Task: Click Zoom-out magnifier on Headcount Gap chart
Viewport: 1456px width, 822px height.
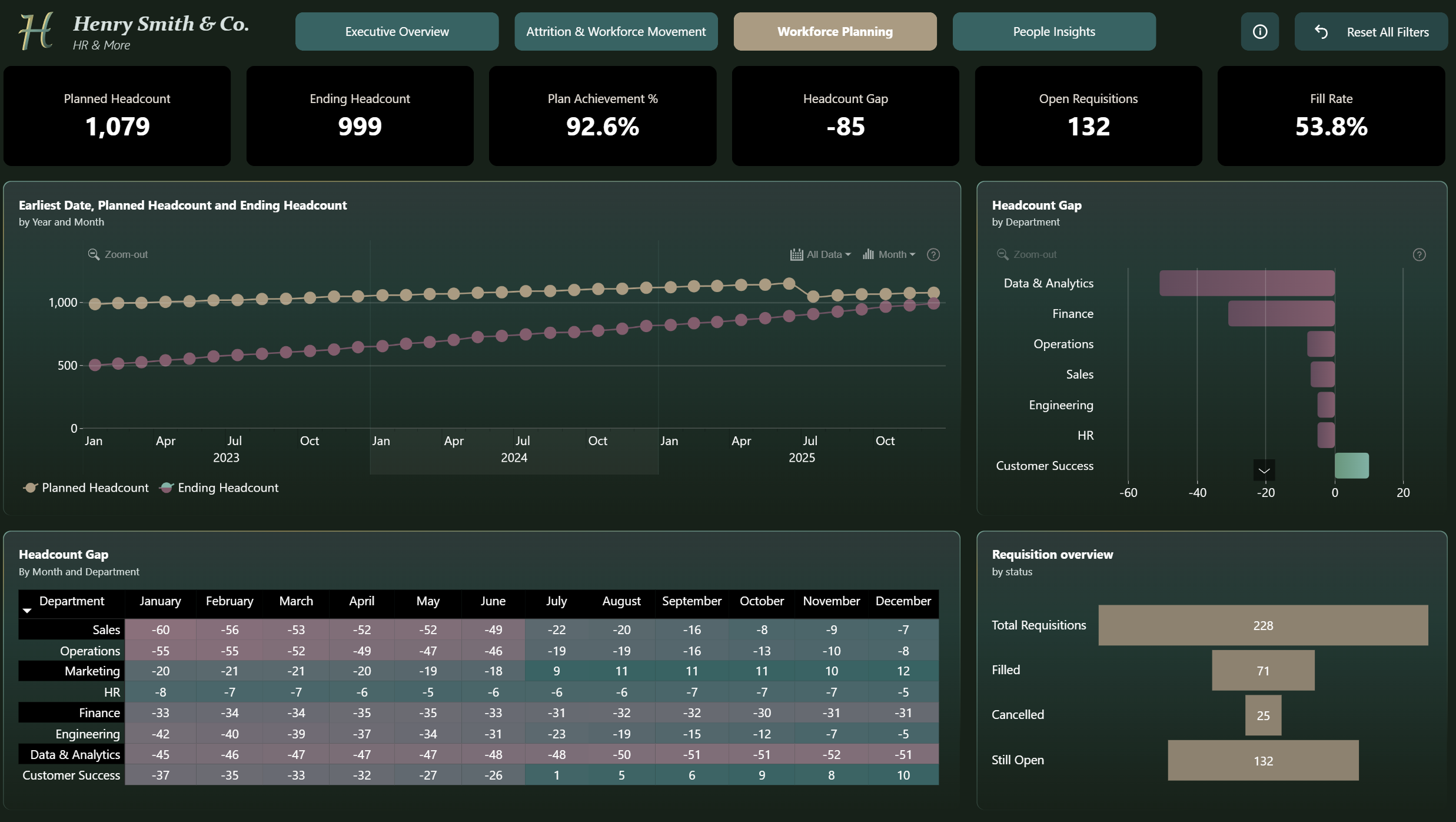Action: 1002,254
